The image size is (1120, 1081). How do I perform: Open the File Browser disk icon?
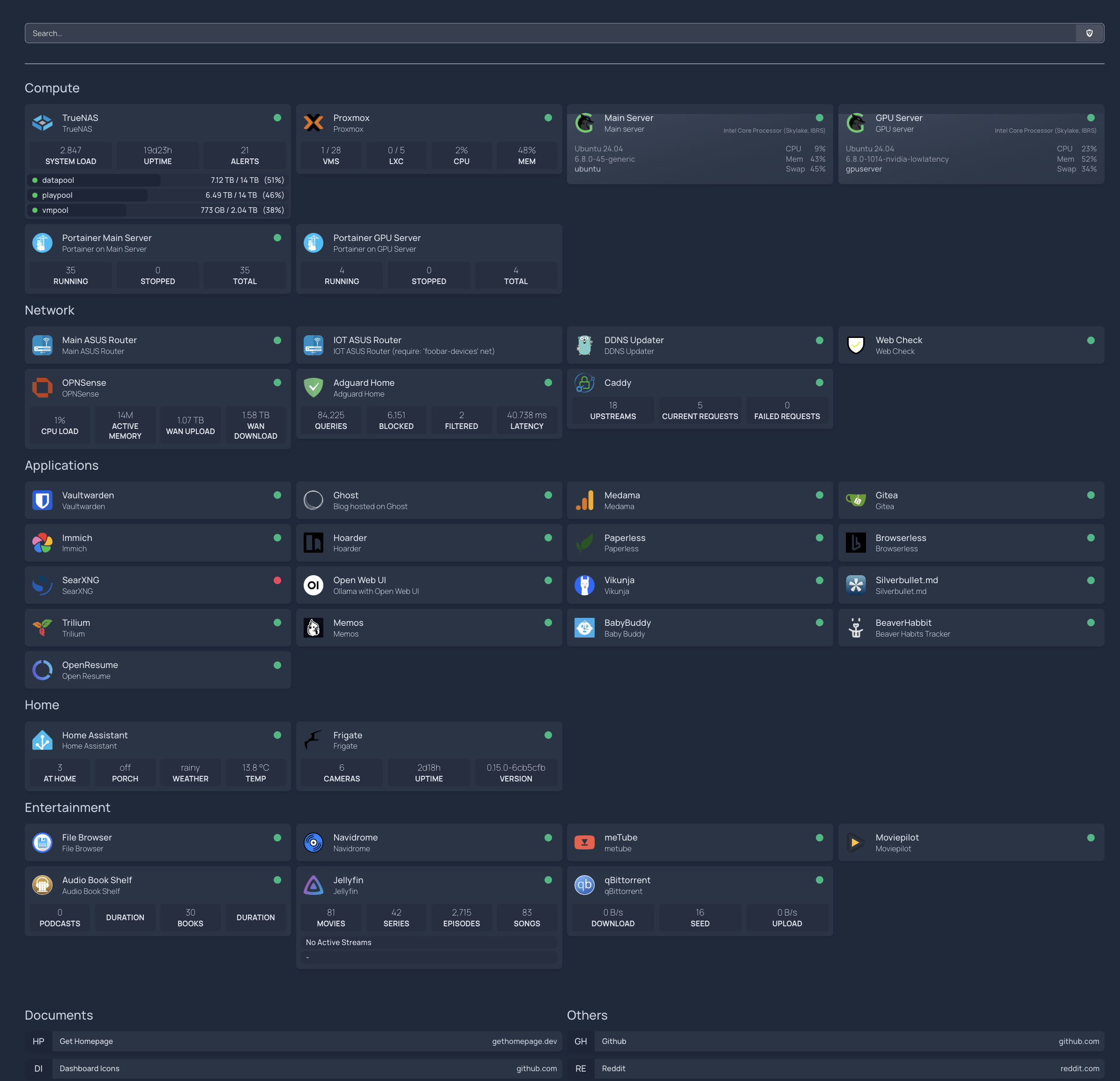[x=42, y=842]
